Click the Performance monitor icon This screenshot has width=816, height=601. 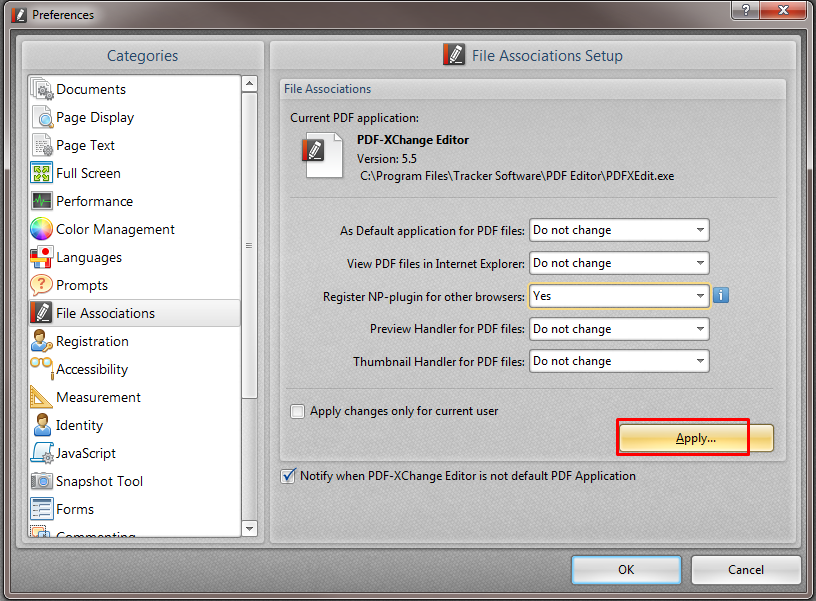(42, 201)
